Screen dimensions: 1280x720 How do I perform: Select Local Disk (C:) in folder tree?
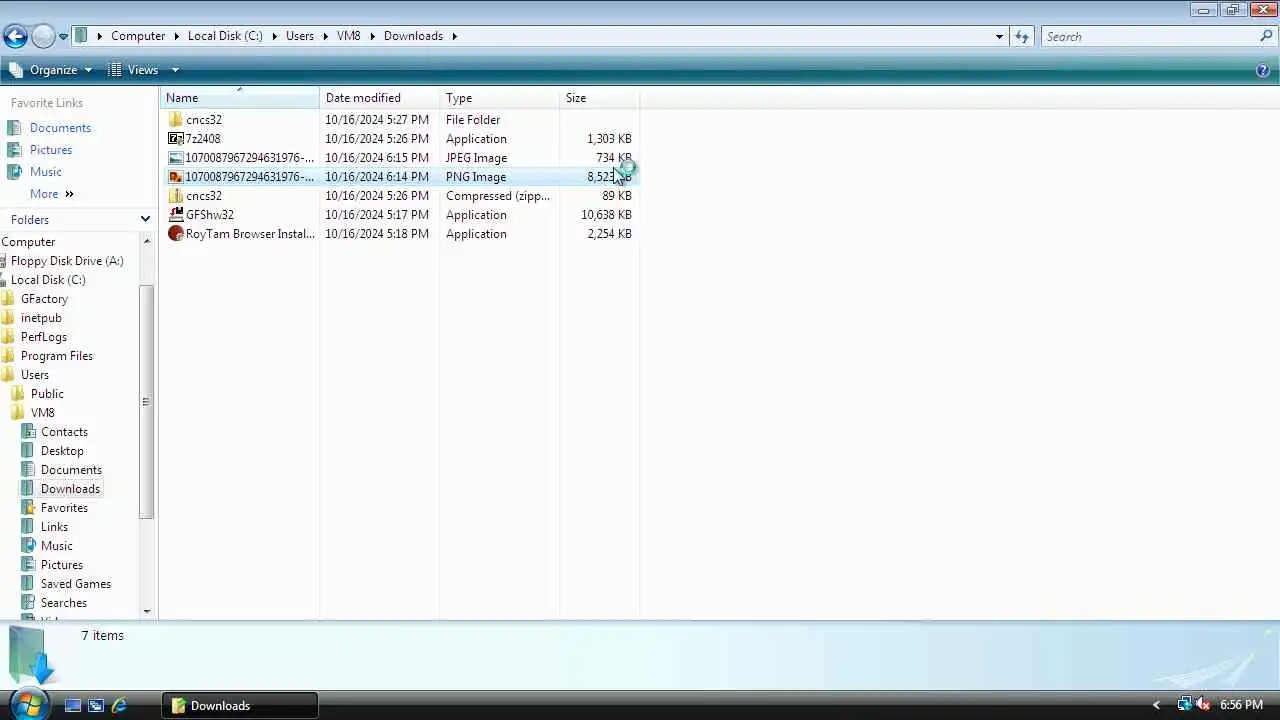pyautogui.click(x=48, y=280)
